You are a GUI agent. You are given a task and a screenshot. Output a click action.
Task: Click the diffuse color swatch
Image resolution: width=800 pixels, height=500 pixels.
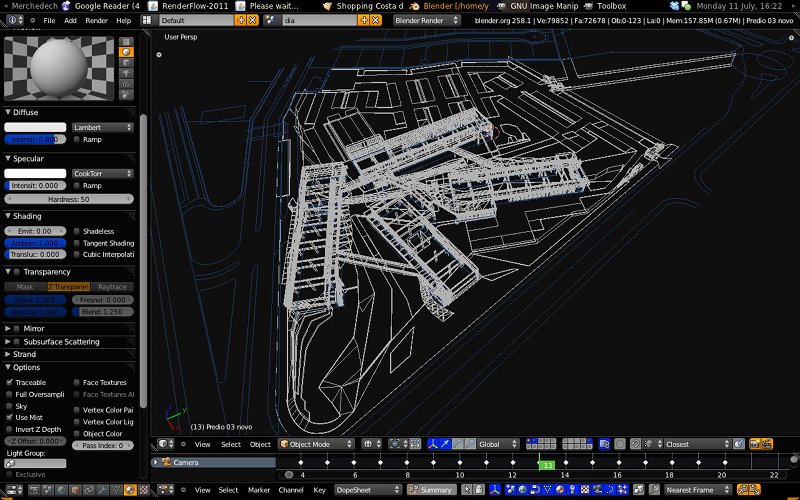pos(35,128)
